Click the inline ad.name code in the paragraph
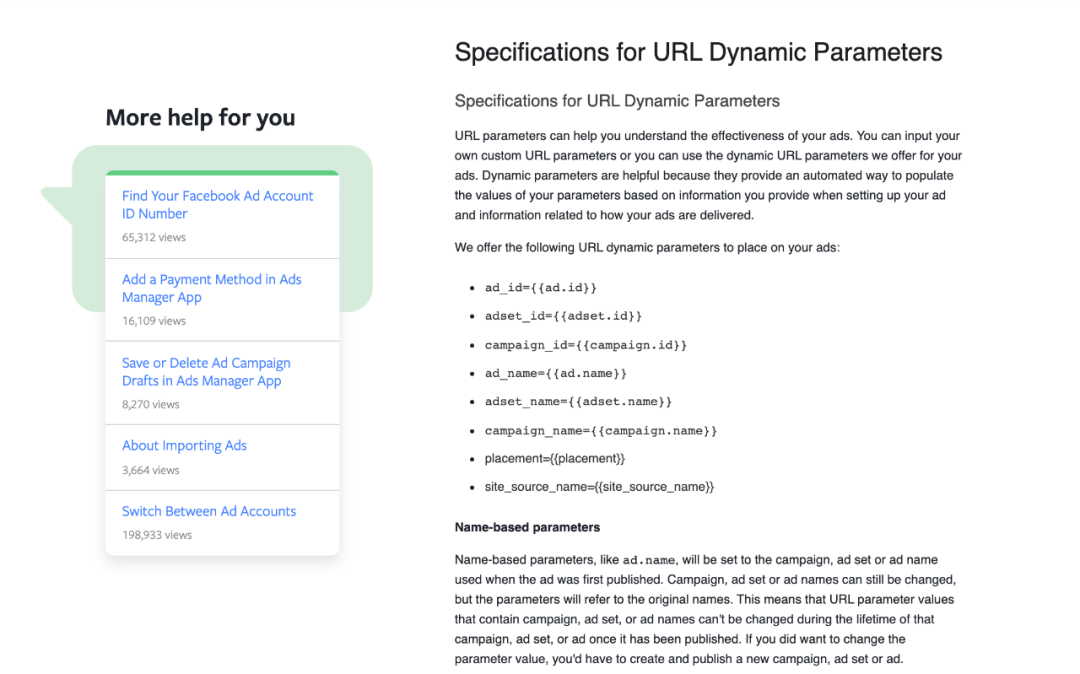Viewport: 1080px width, 674px height. point(649,560)
